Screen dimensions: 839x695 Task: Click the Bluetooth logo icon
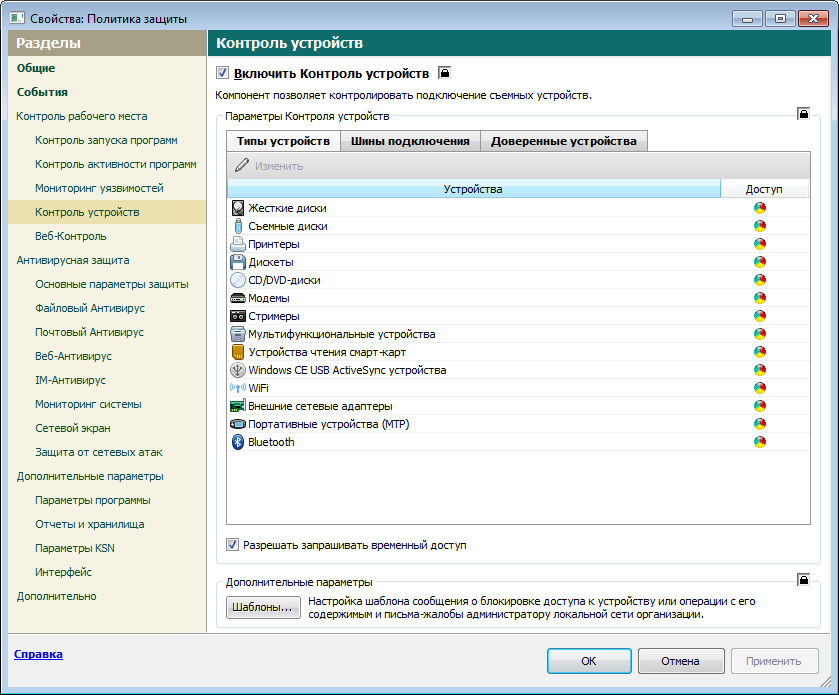[238, 442]
